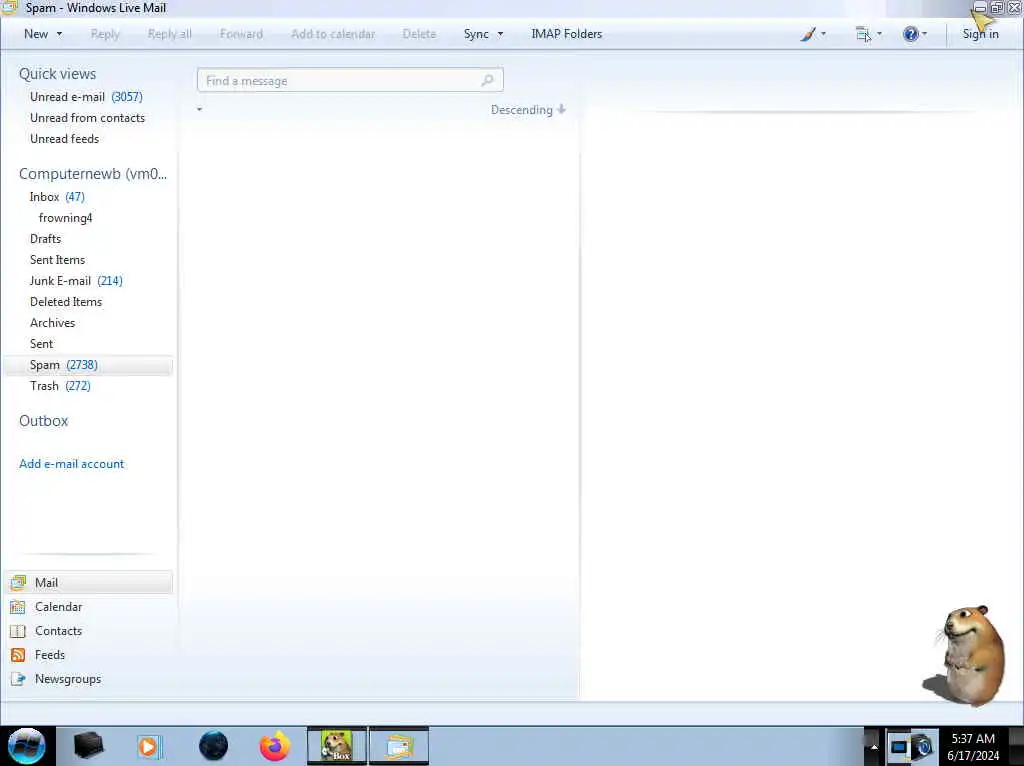Select the Archives folder
The height and width of the screenshot is (766, 1024).
coord(52,323)
